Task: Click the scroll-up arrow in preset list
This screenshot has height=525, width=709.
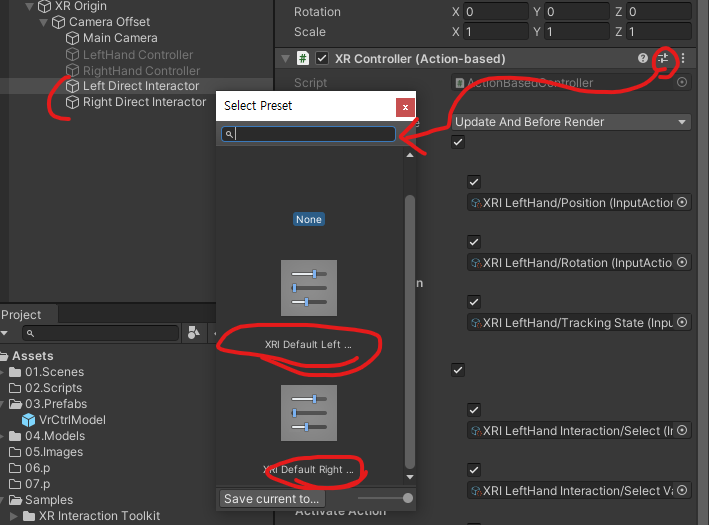Action: (410, 155)
